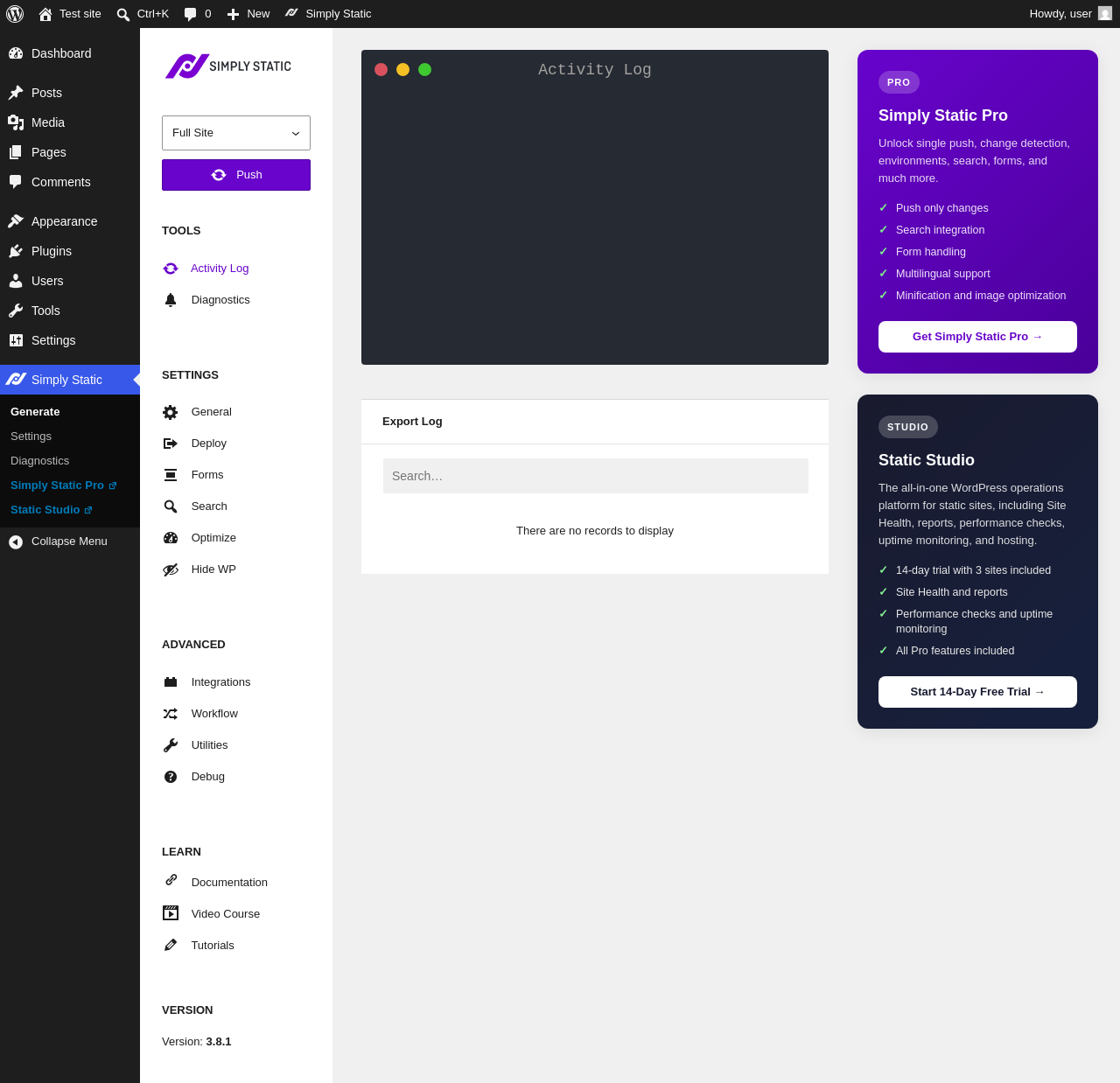1120x1083 pixels.
Task: Click the yellow dot in Activity Log window
Action: pos(402,70)
